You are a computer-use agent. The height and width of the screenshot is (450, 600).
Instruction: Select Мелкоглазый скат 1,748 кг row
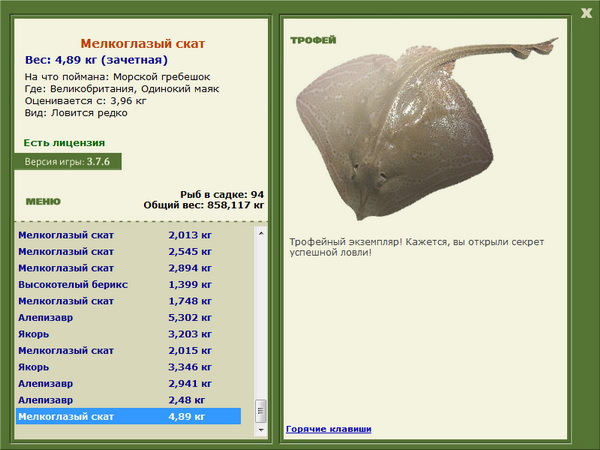pos(129,301)
